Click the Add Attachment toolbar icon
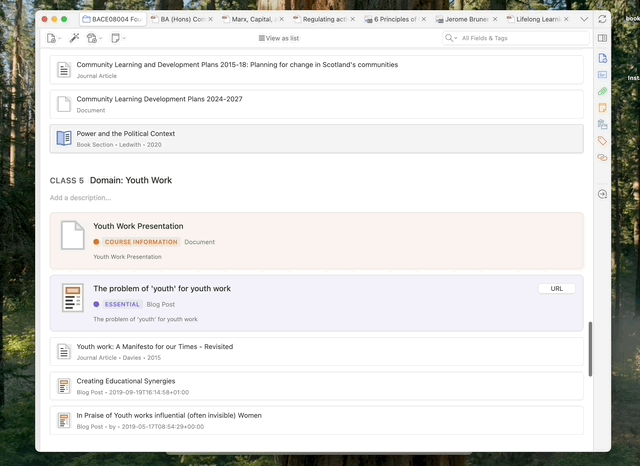Viewport: 640px width, 466px height. 92,38
